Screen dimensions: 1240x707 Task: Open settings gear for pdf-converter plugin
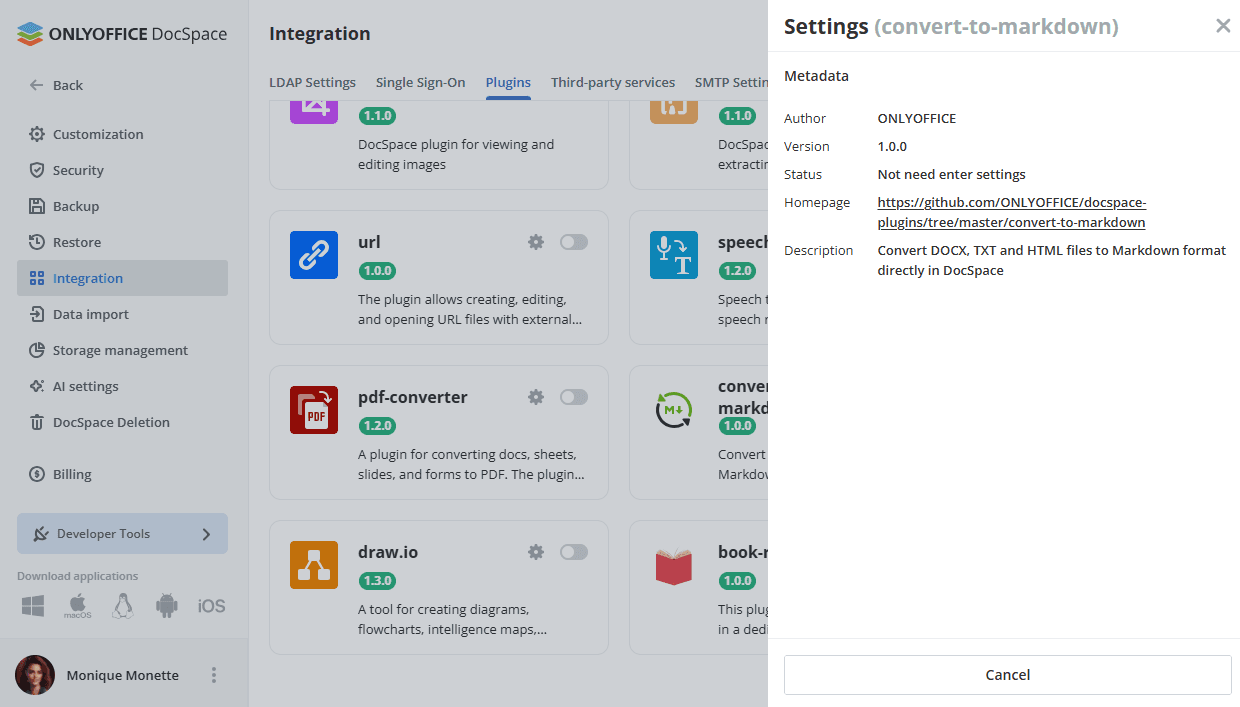536,397
